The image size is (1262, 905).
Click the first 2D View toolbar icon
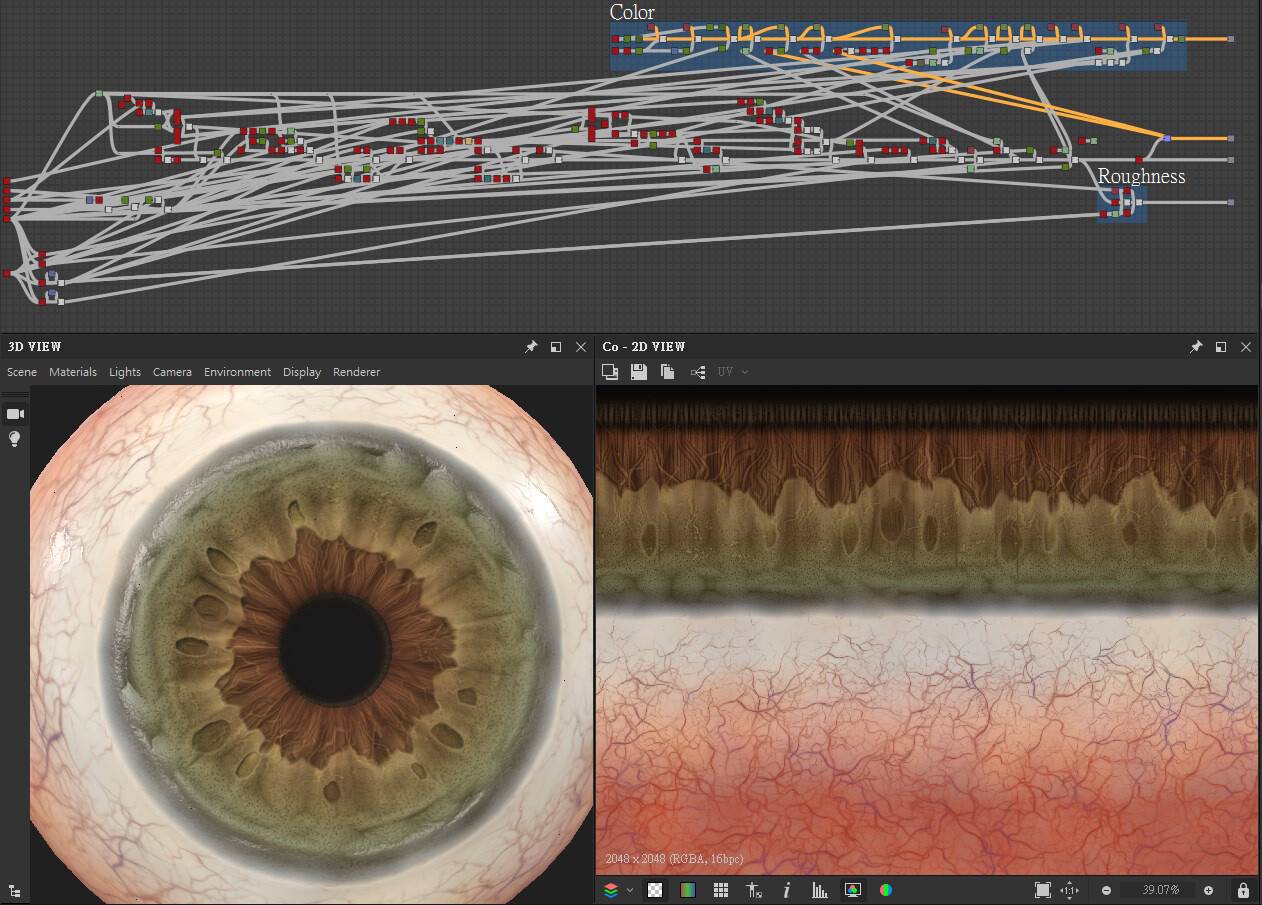(610, 372)
